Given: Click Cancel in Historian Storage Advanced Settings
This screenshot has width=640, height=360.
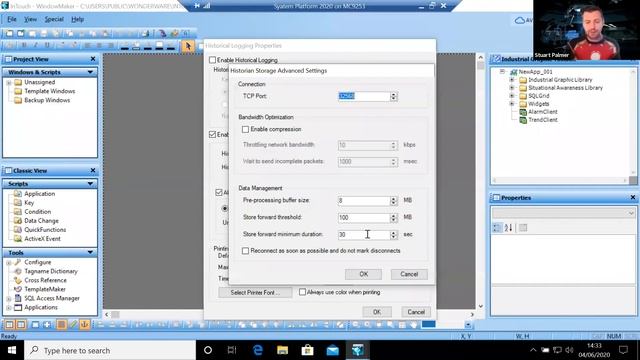Looking at the screenshot, I should [x=409, y=274].
